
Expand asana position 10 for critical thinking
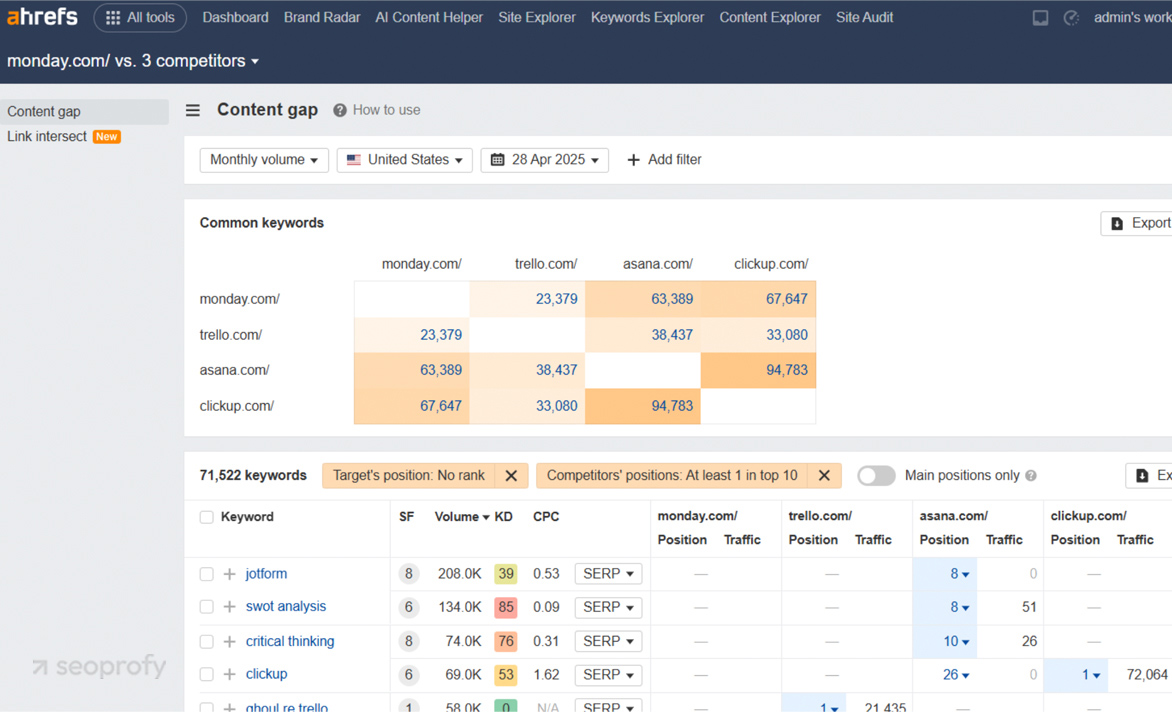pyautogui.click(x=956, y=641)
